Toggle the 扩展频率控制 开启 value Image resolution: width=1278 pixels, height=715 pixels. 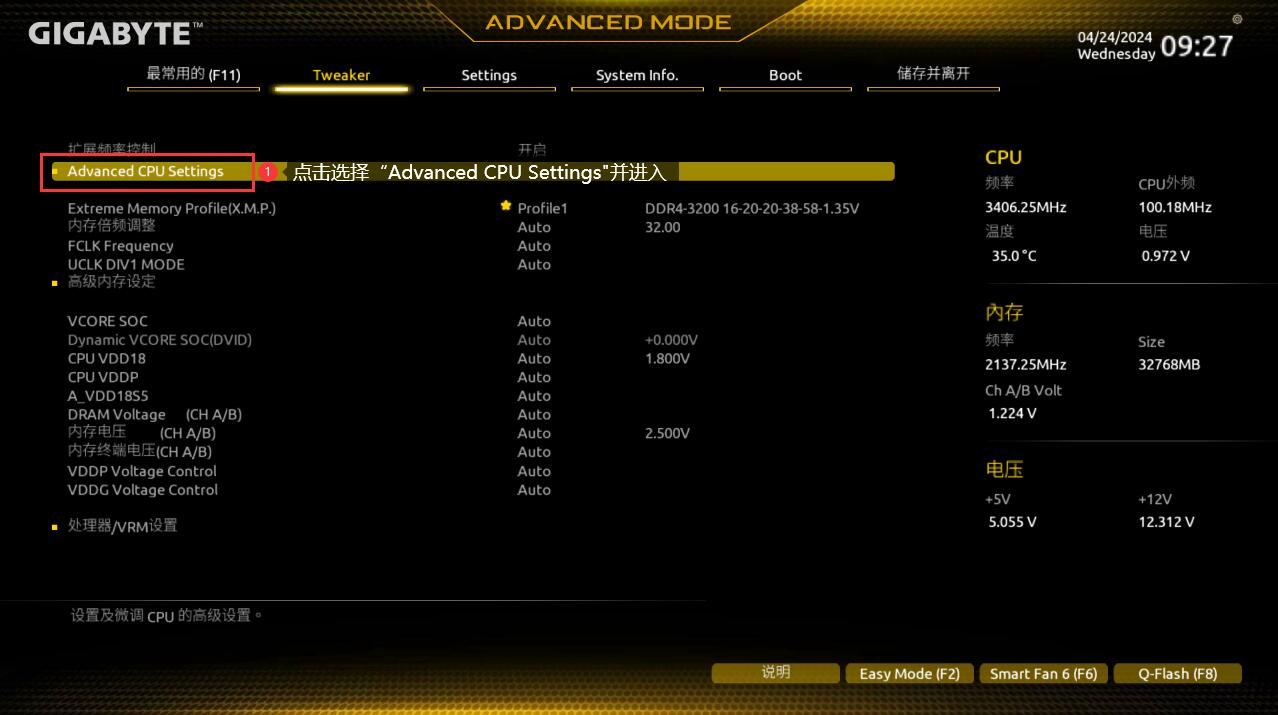pos(532,149)
